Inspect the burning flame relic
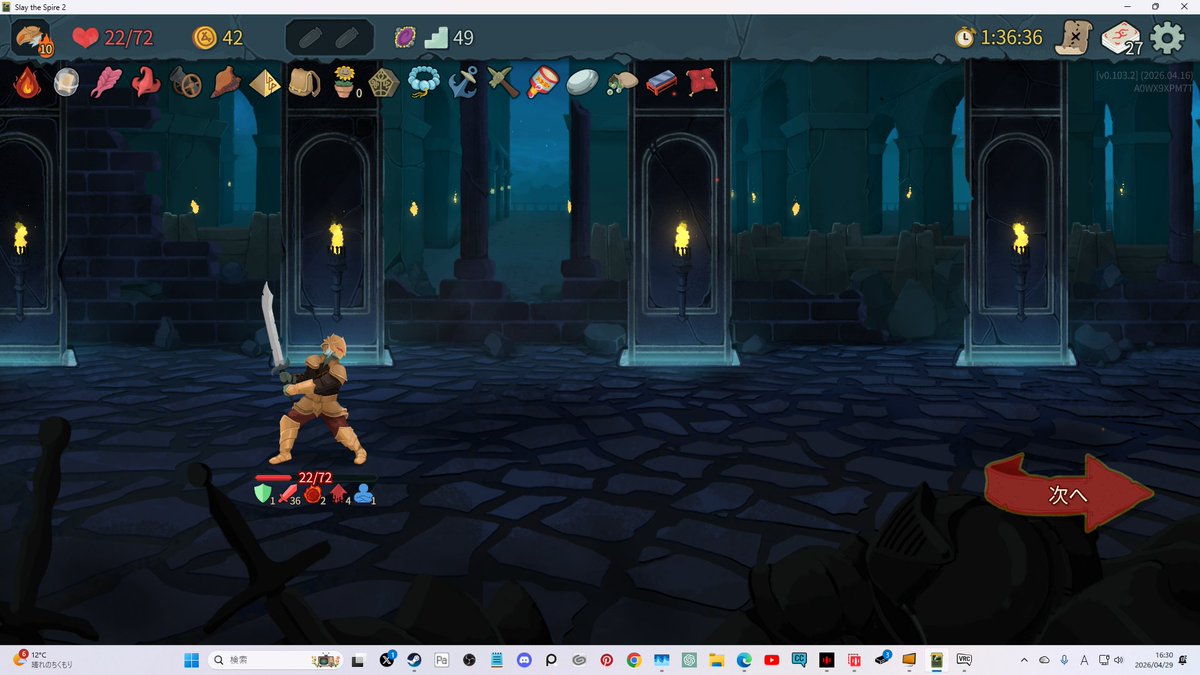Image resolution: width=1200 pixels, height=675 pixels. click(26, 82)
